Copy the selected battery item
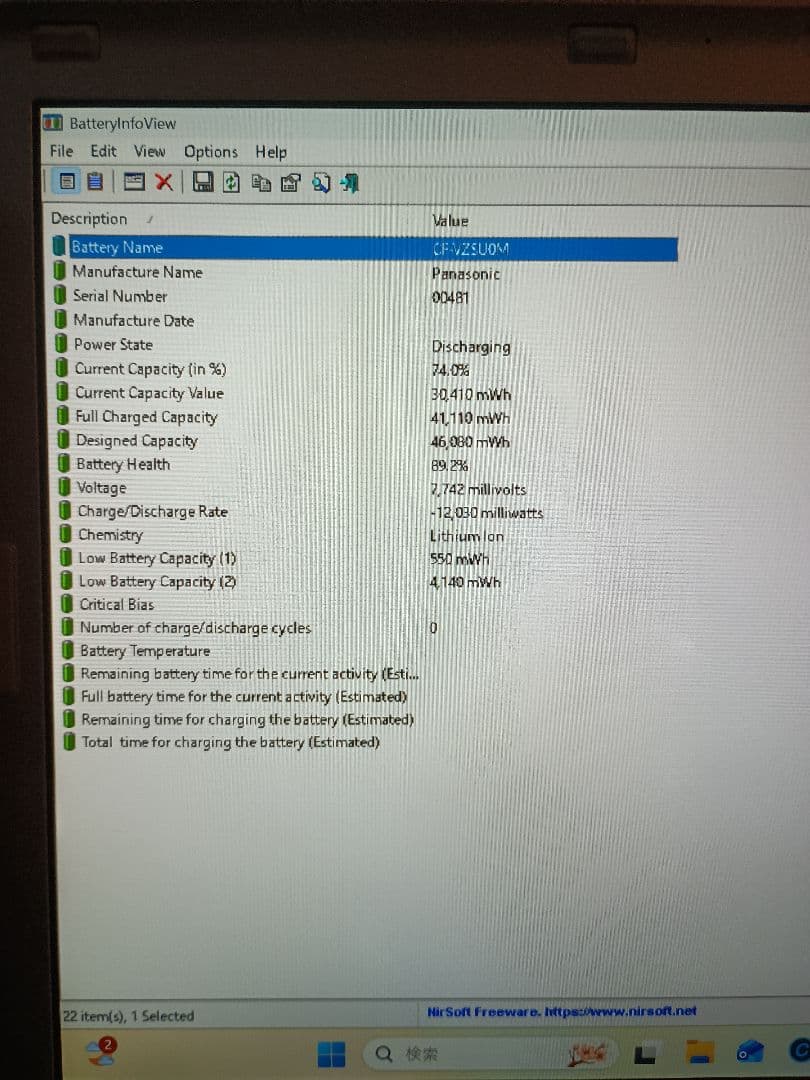This screenshot has height=1080, width=810. pyautogui.click(x=262, y=182)
